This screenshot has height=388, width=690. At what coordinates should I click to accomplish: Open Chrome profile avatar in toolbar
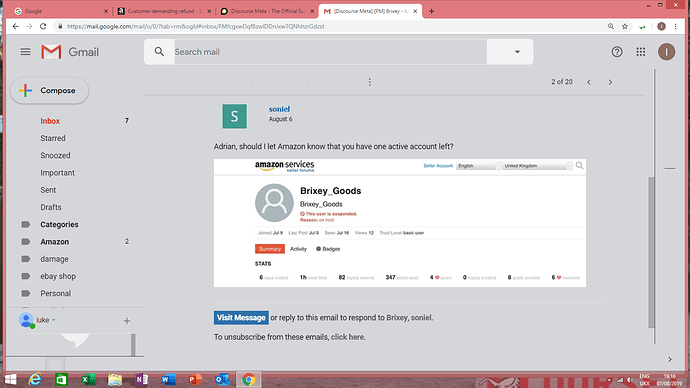661,26
